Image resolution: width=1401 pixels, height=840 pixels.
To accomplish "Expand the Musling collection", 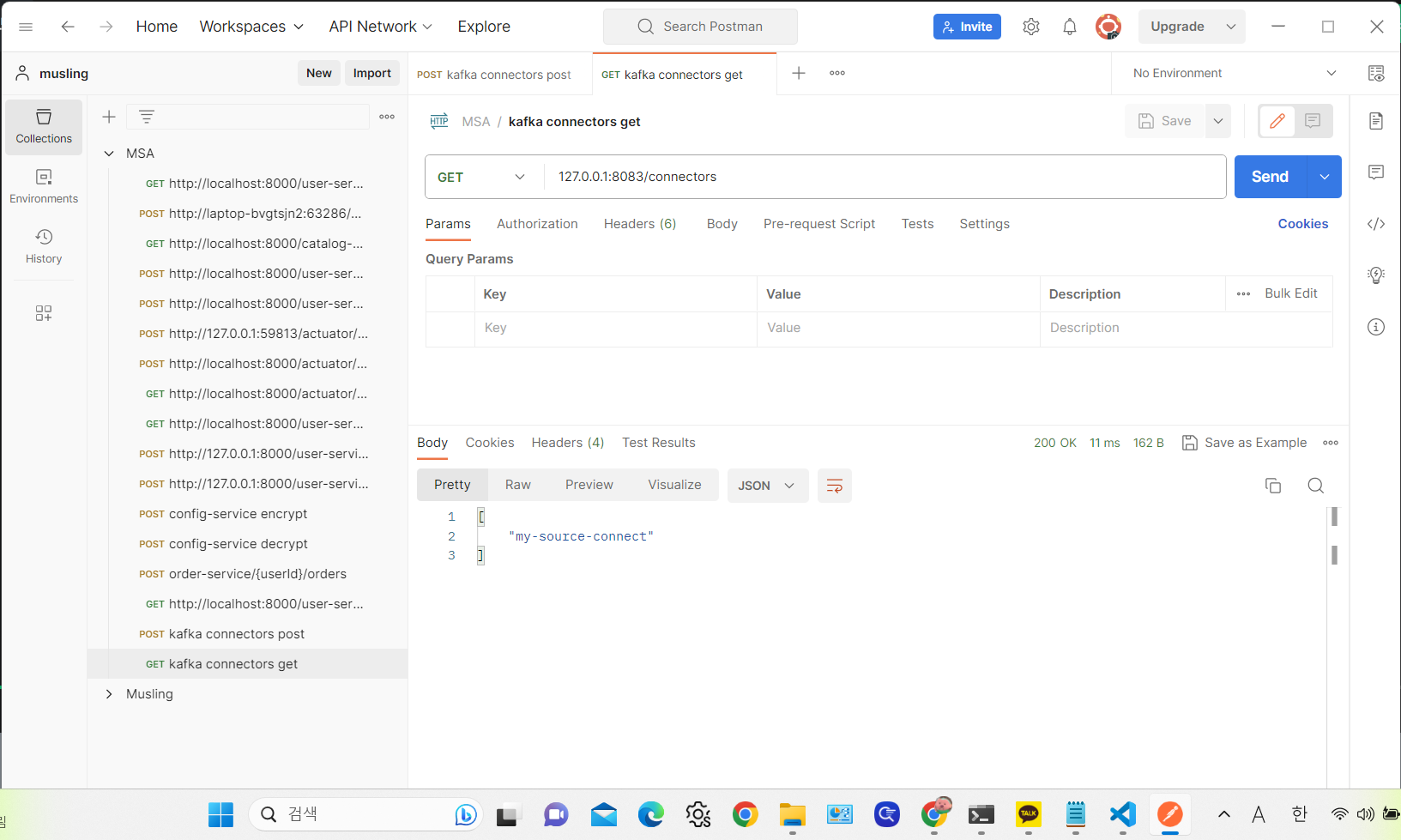I will [x=109, y=694].
